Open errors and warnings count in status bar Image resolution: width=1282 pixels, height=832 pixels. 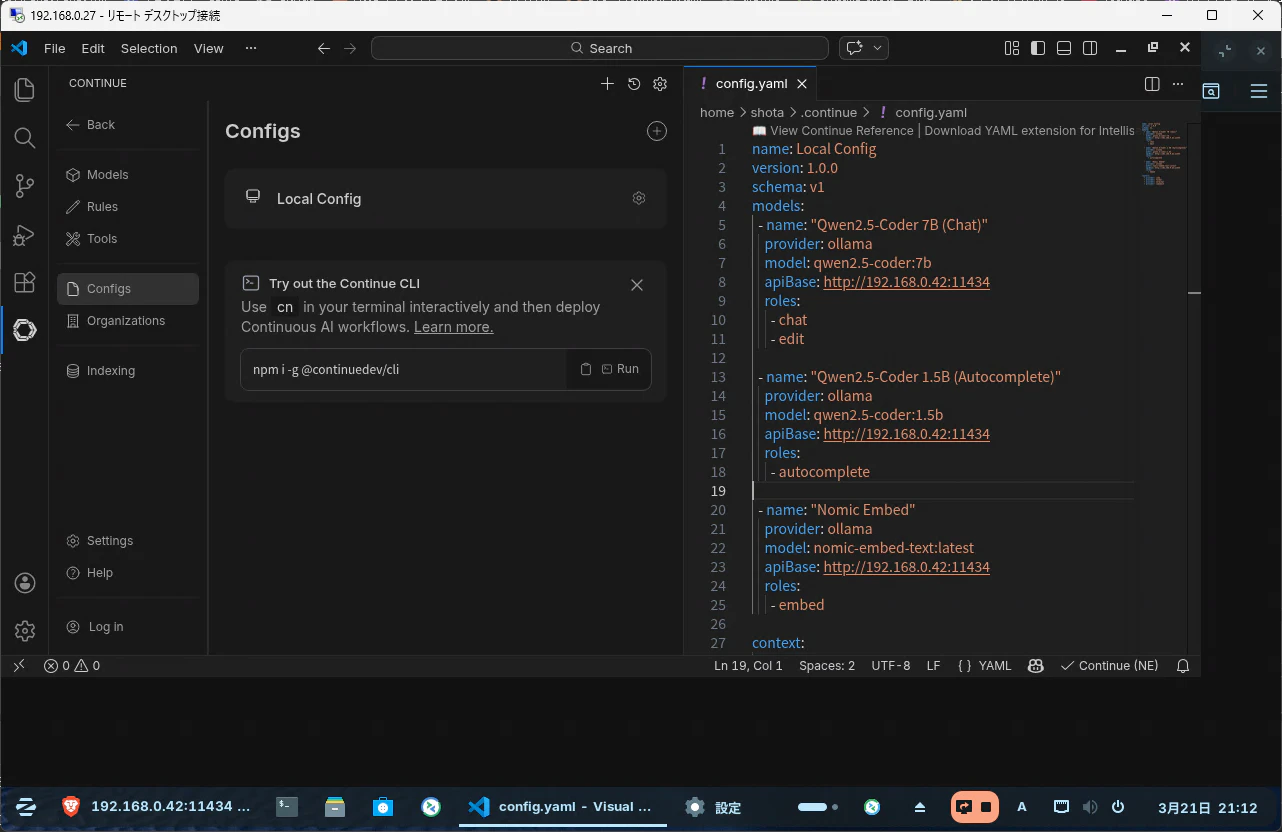tap(72, 666)
